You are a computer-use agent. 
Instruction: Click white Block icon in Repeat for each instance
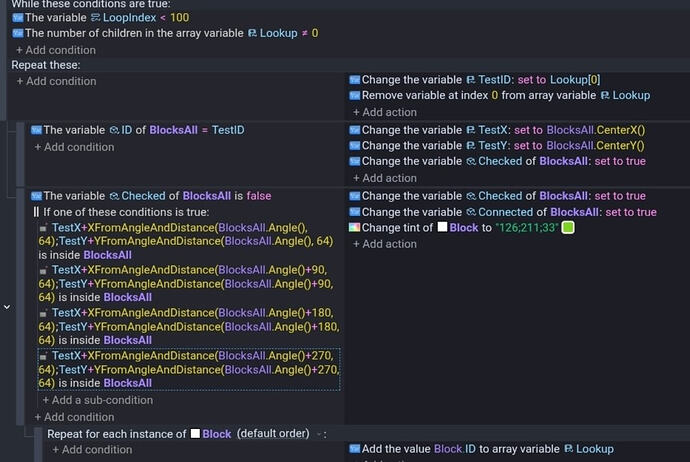195,434
